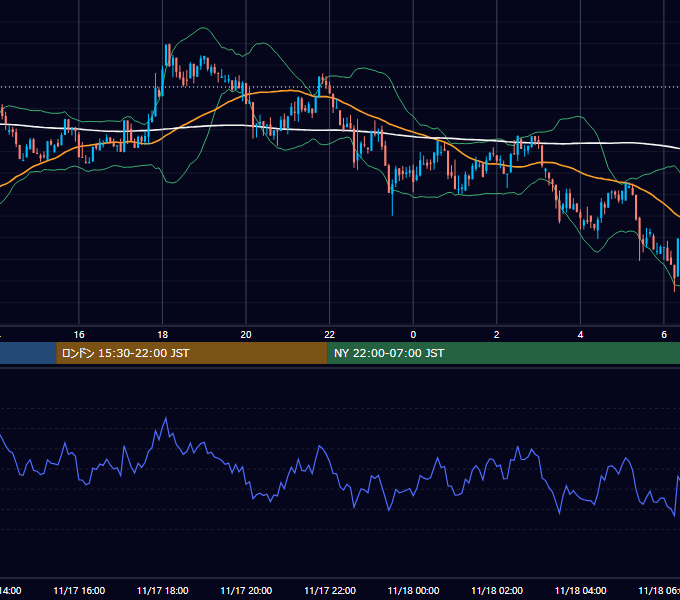Click the 11/17 18:00 date label
The width and height of the screenshot is (680, 600).
(163, 590)
